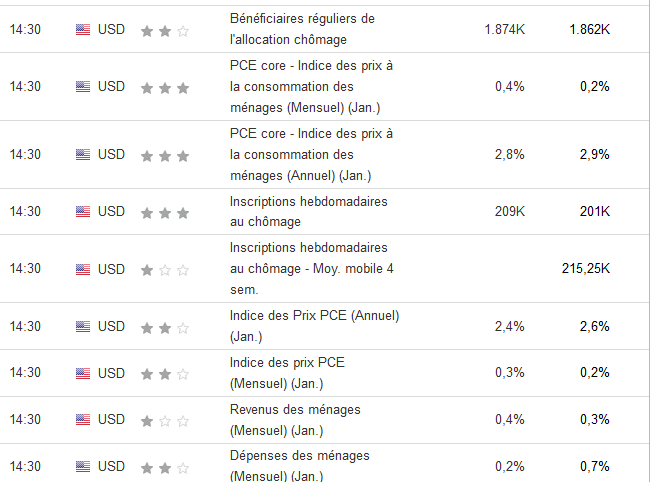Click one-star rating for Revenus des ménages
651x482 pixels.
tap(165, 420)
